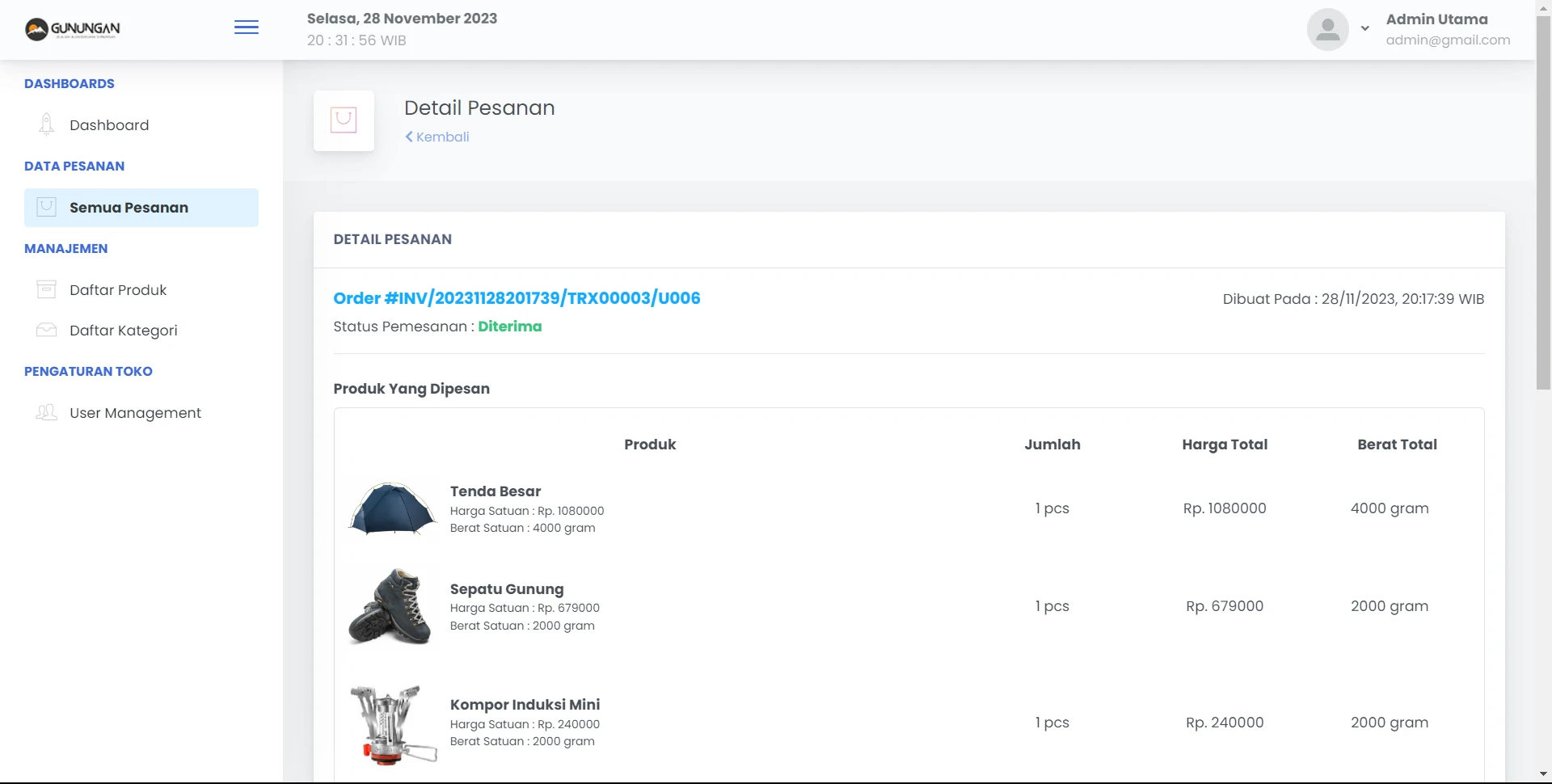Expand the user profile dropdown arrow
The image size is (1552, 784).
[x=1365, y=28]
